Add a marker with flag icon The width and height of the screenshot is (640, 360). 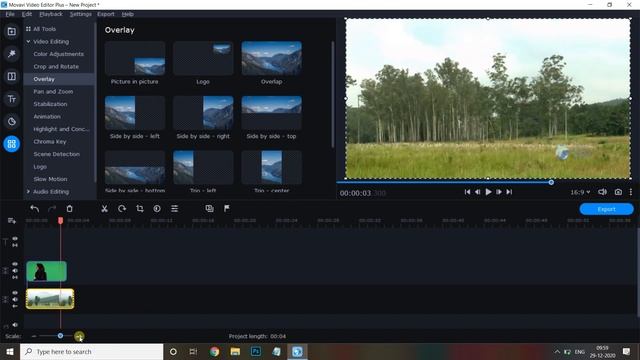coord(227,209)
